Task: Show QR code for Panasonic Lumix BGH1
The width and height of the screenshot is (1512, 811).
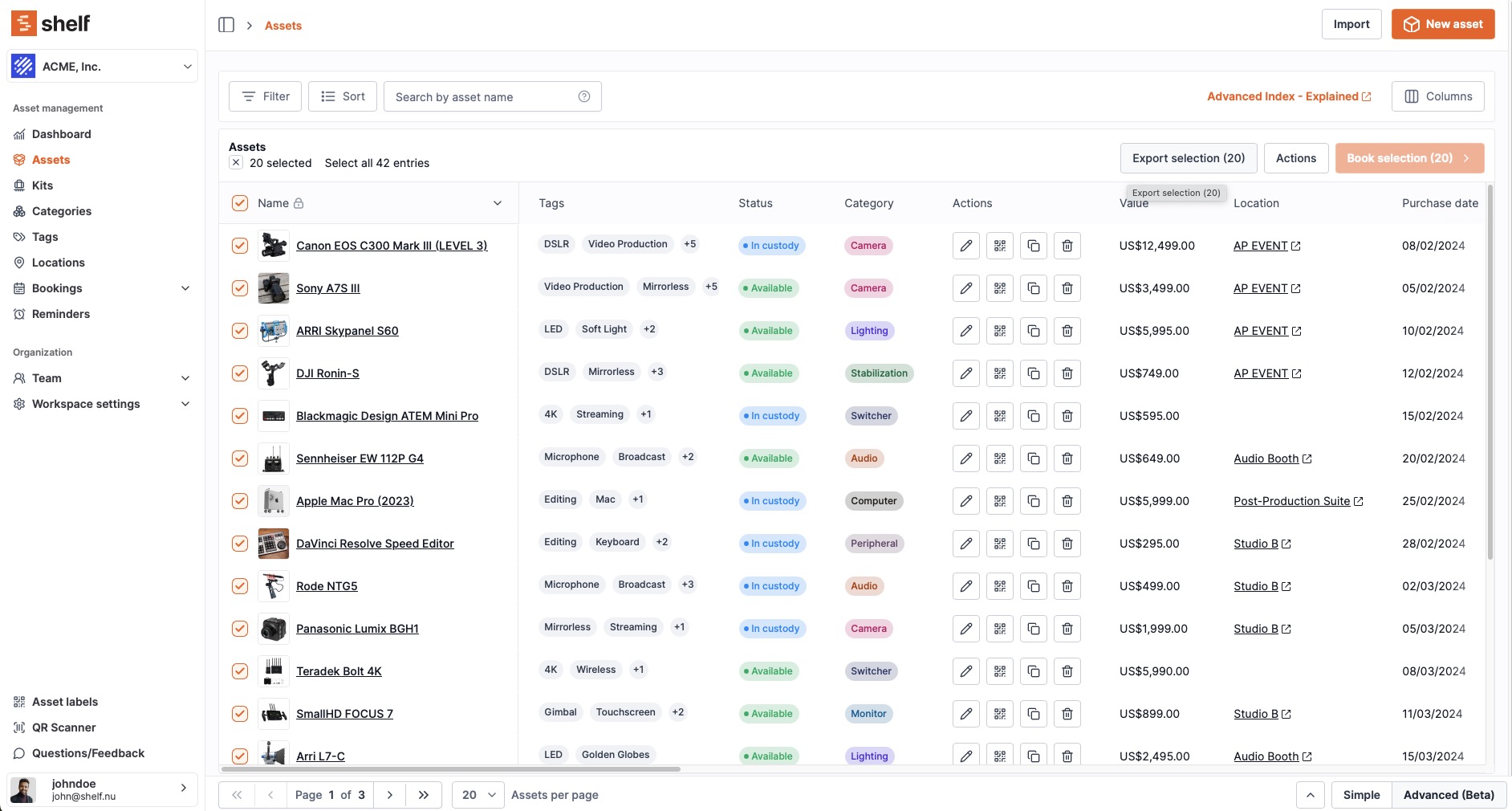Action: 1000,629
